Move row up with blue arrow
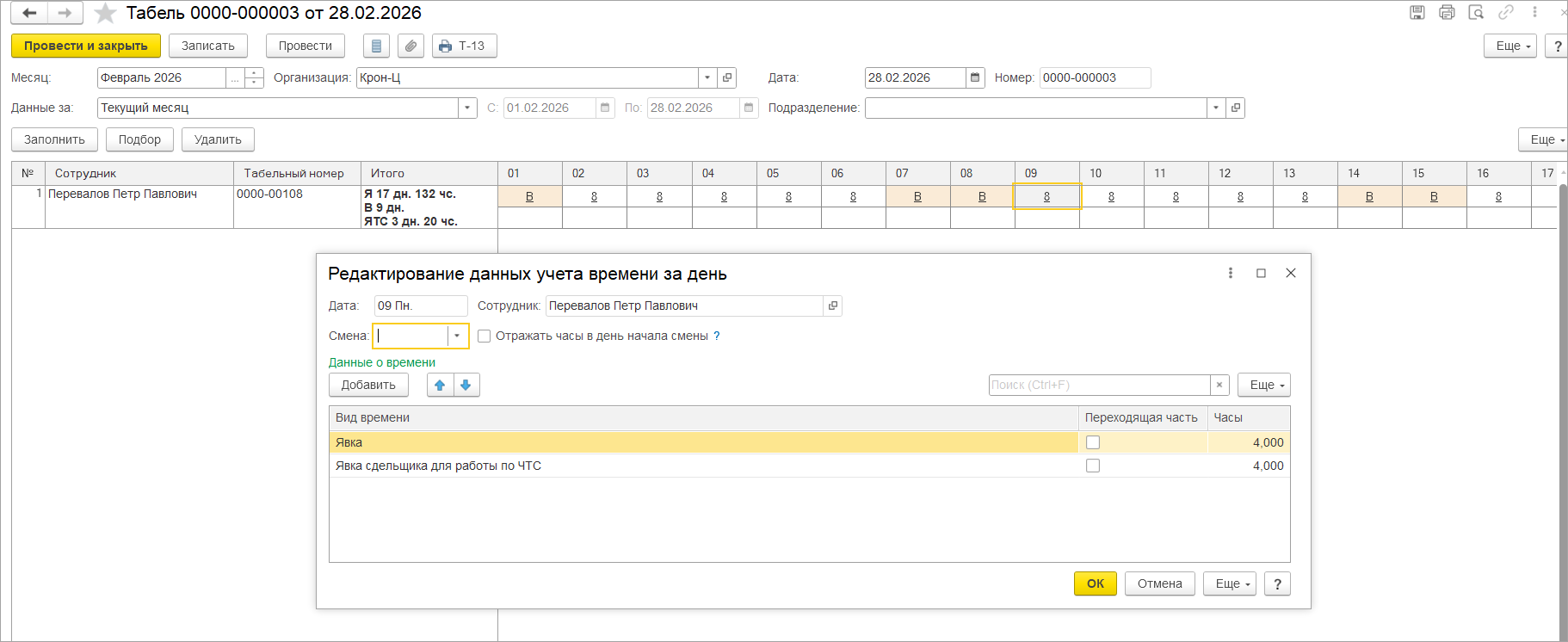The image size is (1568, 642). [440, 386]
